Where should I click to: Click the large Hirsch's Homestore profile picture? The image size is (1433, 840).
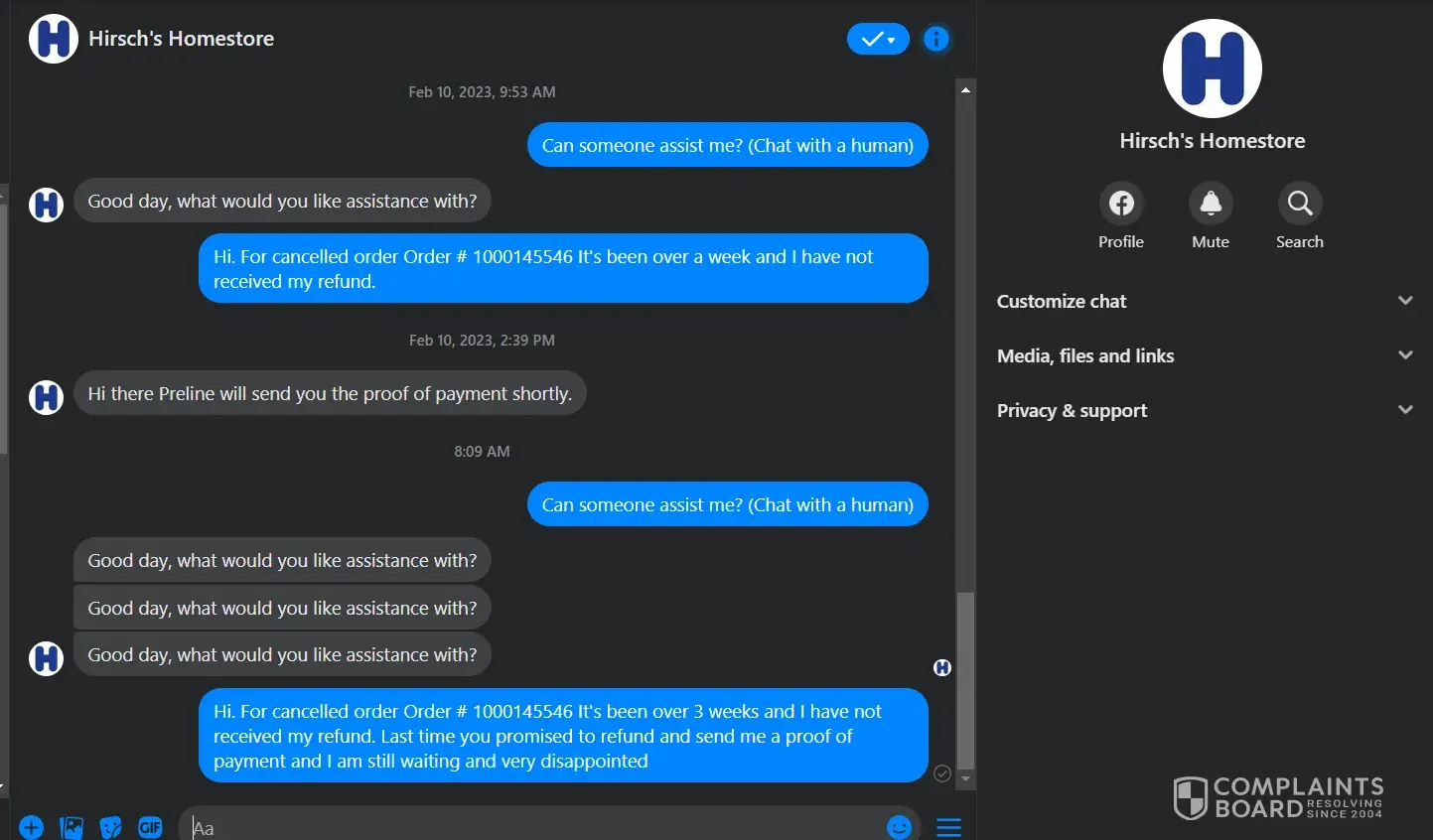1212,69
